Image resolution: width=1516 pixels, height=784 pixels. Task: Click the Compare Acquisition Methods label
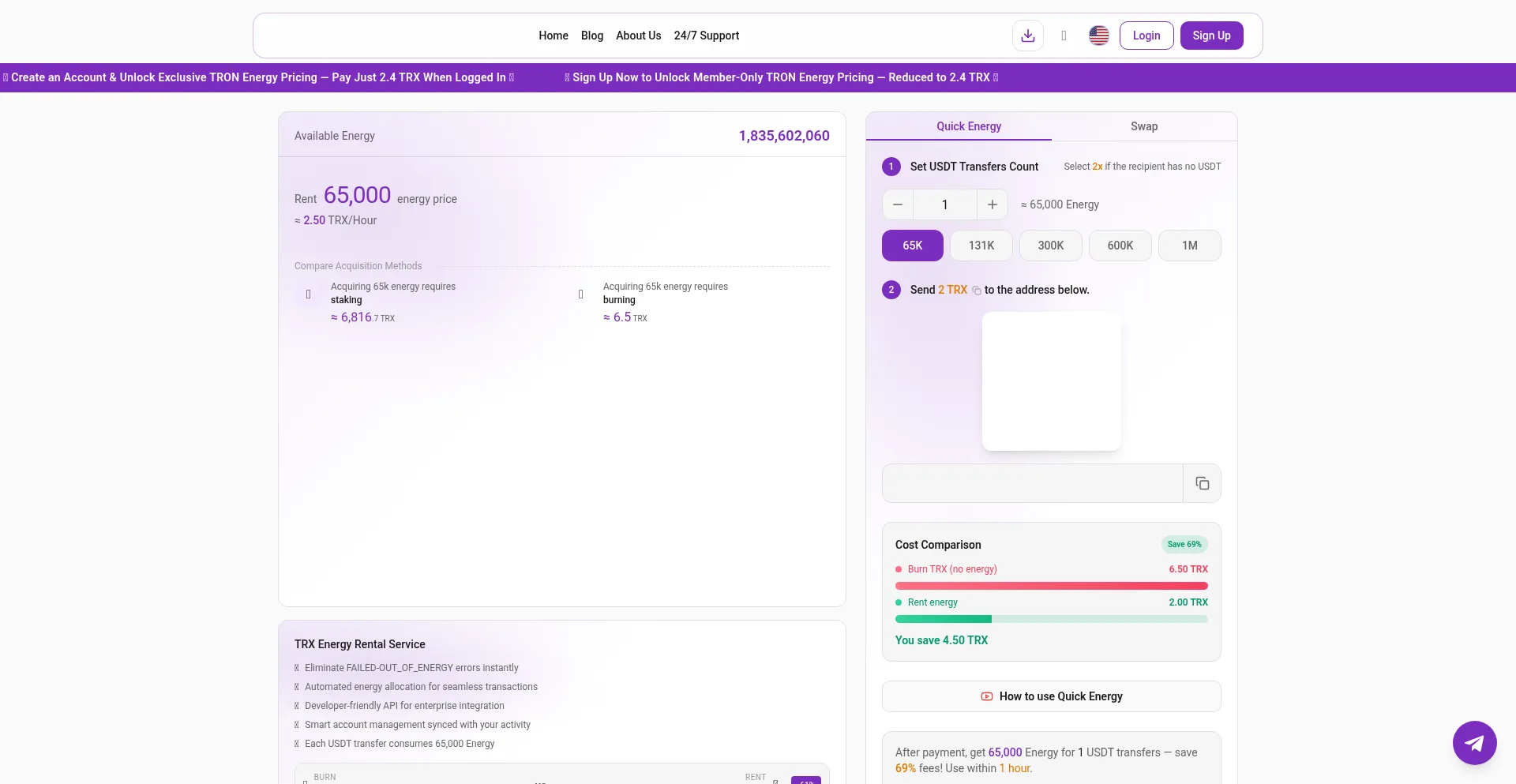(x=358, y=266)
